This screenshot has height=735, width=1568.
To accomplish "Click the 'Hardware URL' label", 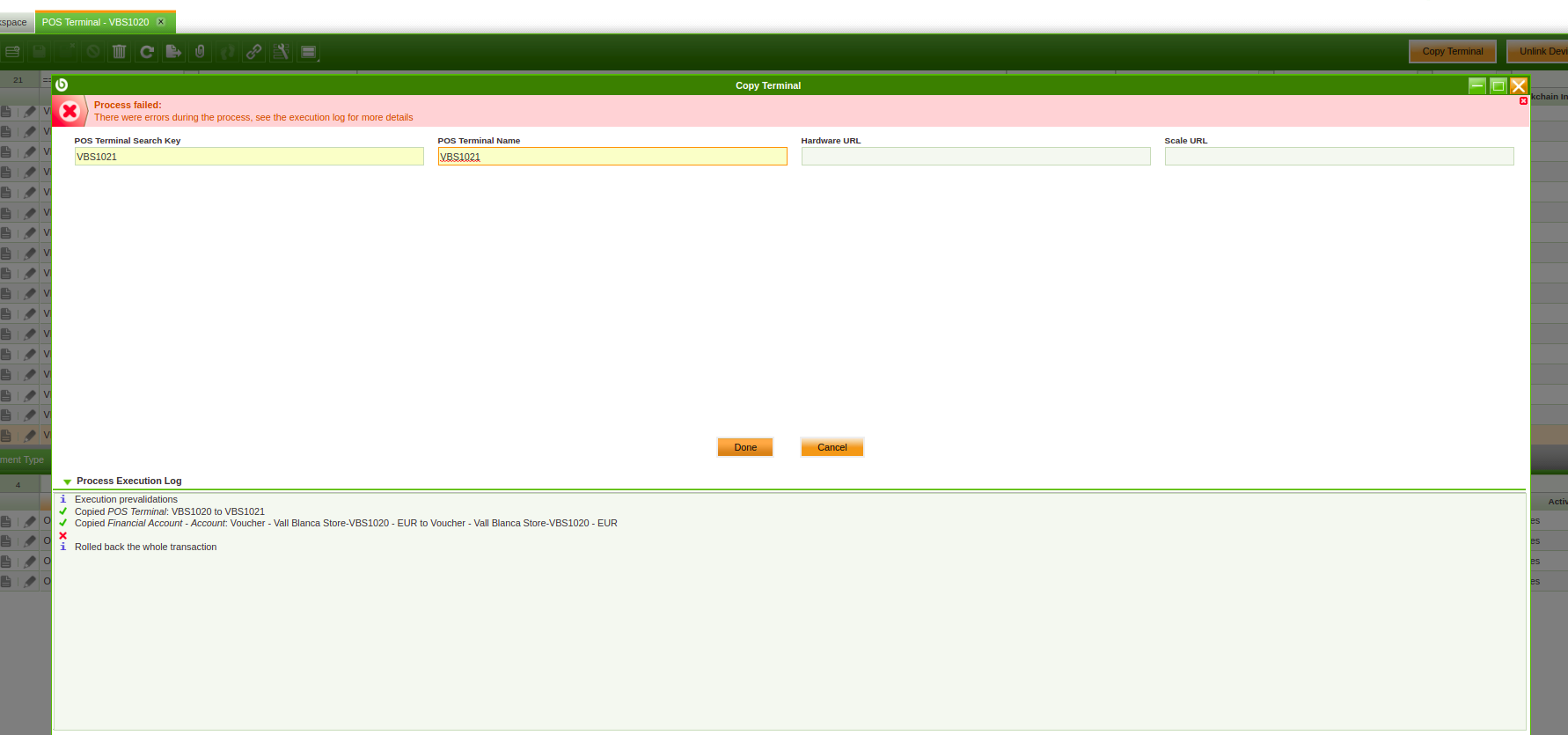I will coord(831,141).
